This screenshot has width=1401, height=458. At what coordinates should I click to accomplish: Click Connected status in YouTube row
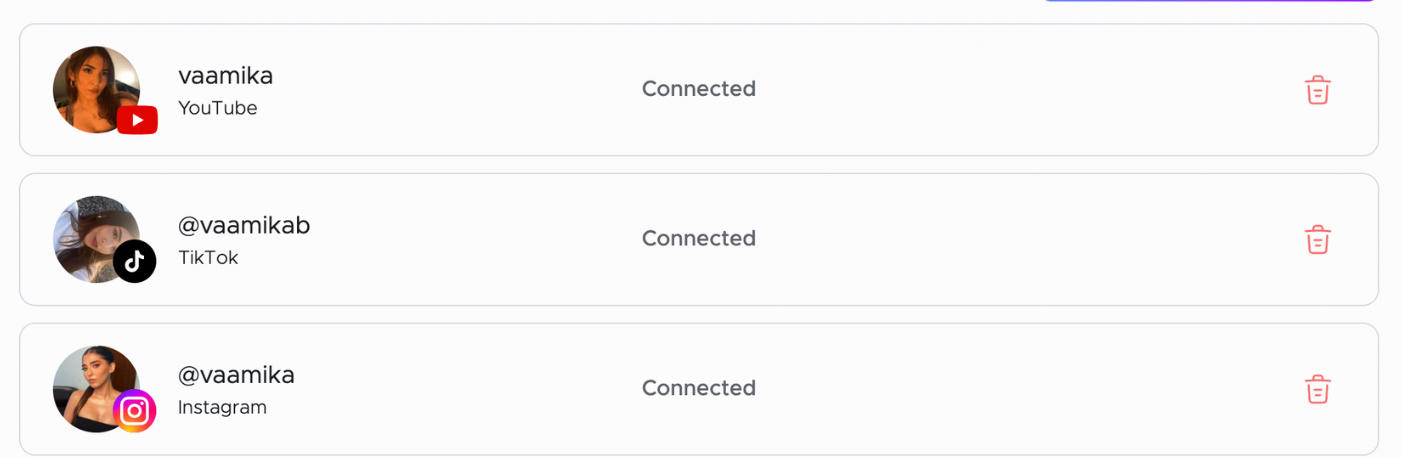point(699,89)
